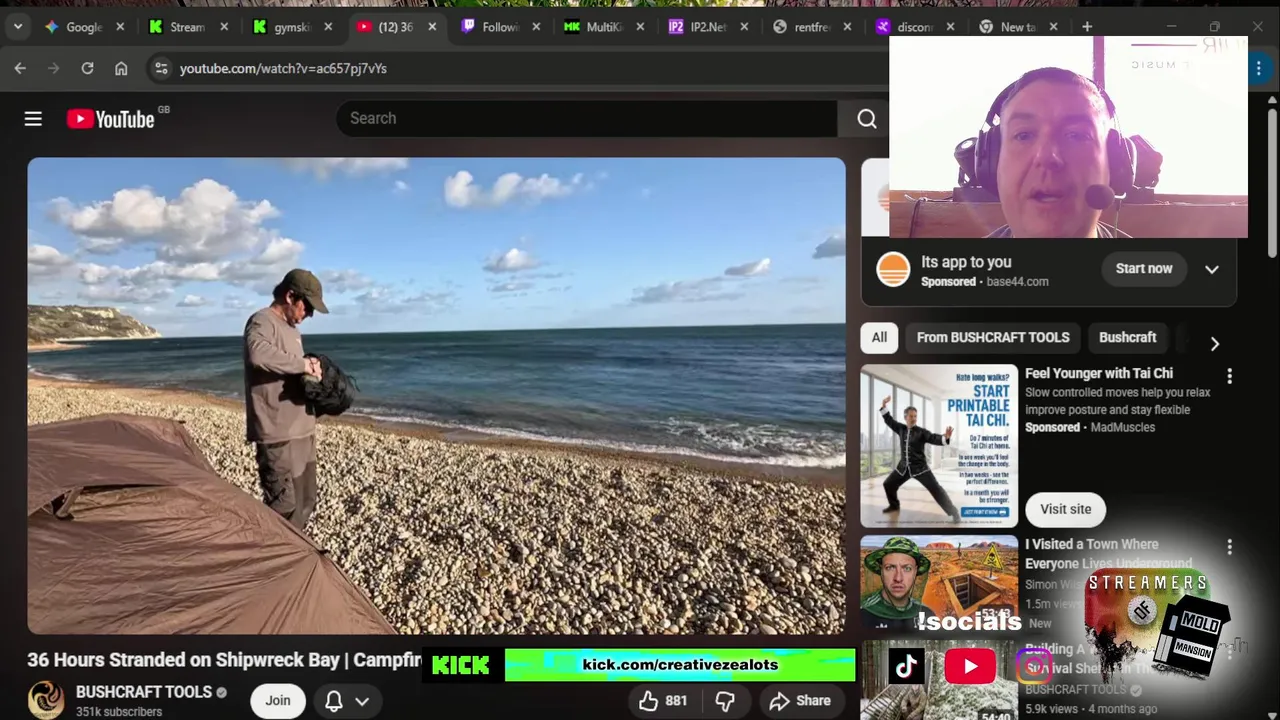Reload the page with the refresh icon

pyautogui.click(x=87, y=68)
